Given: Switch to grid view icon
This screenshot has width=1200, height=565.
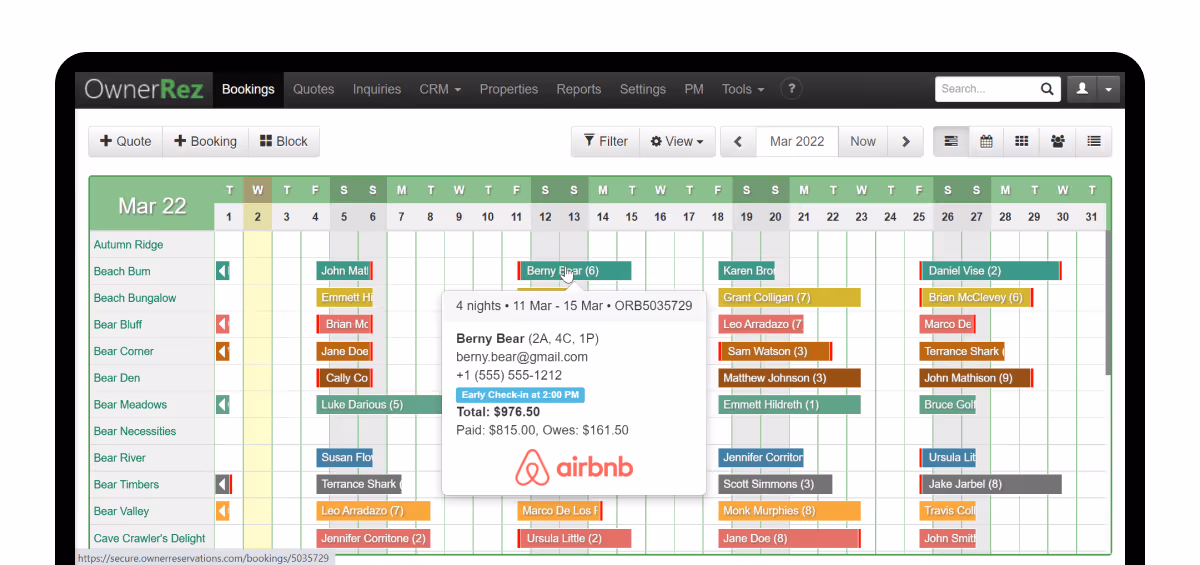Looking at the screenshot, I should point(1021,141).
